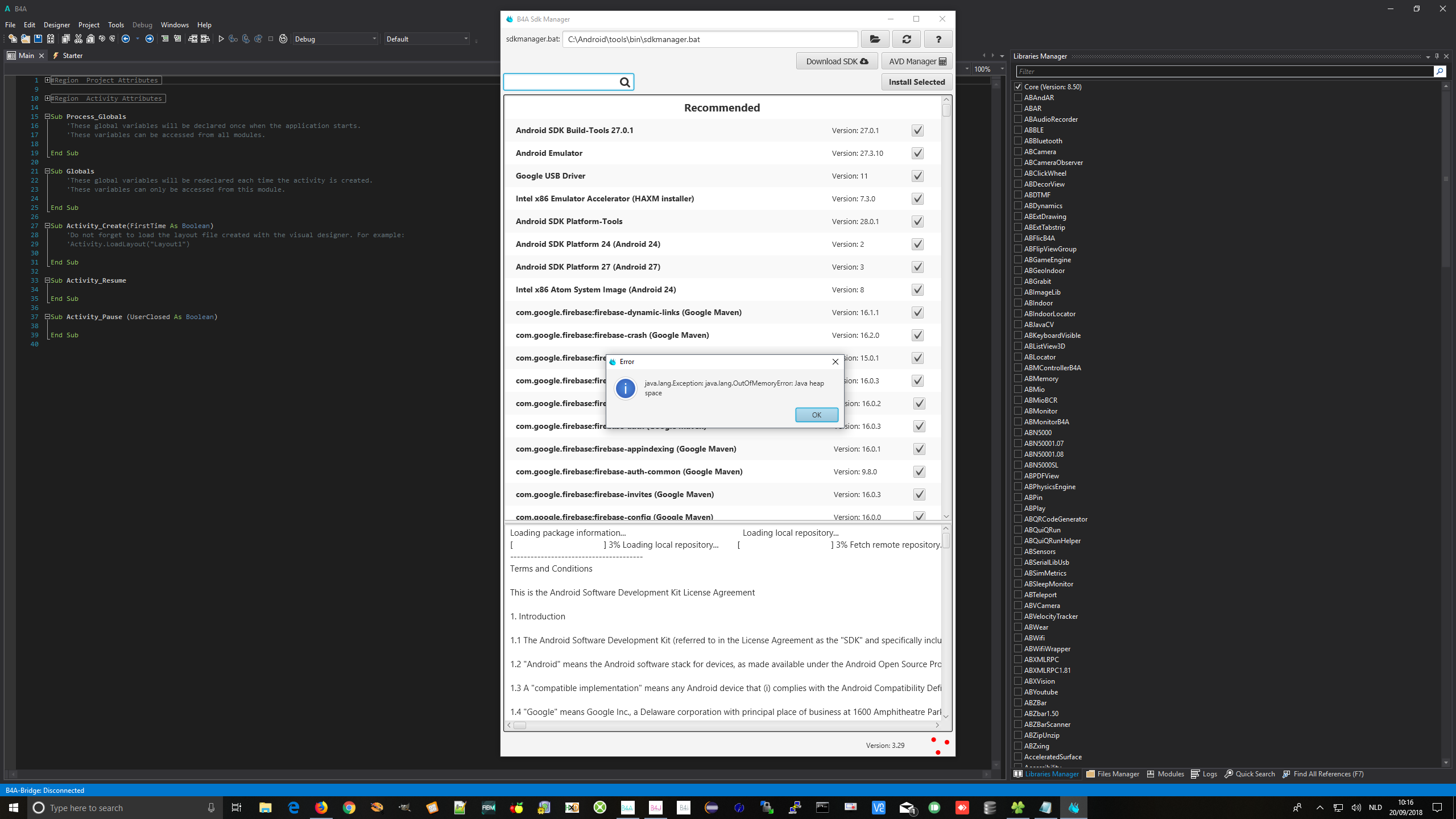Switch to the Logs tab
The height and width of the screenshot is (819, 1456).
coord(1204,774)
